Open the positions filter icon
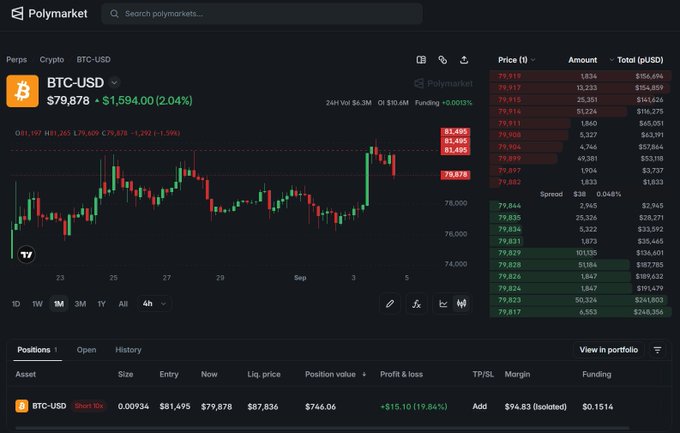This screenshot has width=680, height=433. [x=657, y=350]
